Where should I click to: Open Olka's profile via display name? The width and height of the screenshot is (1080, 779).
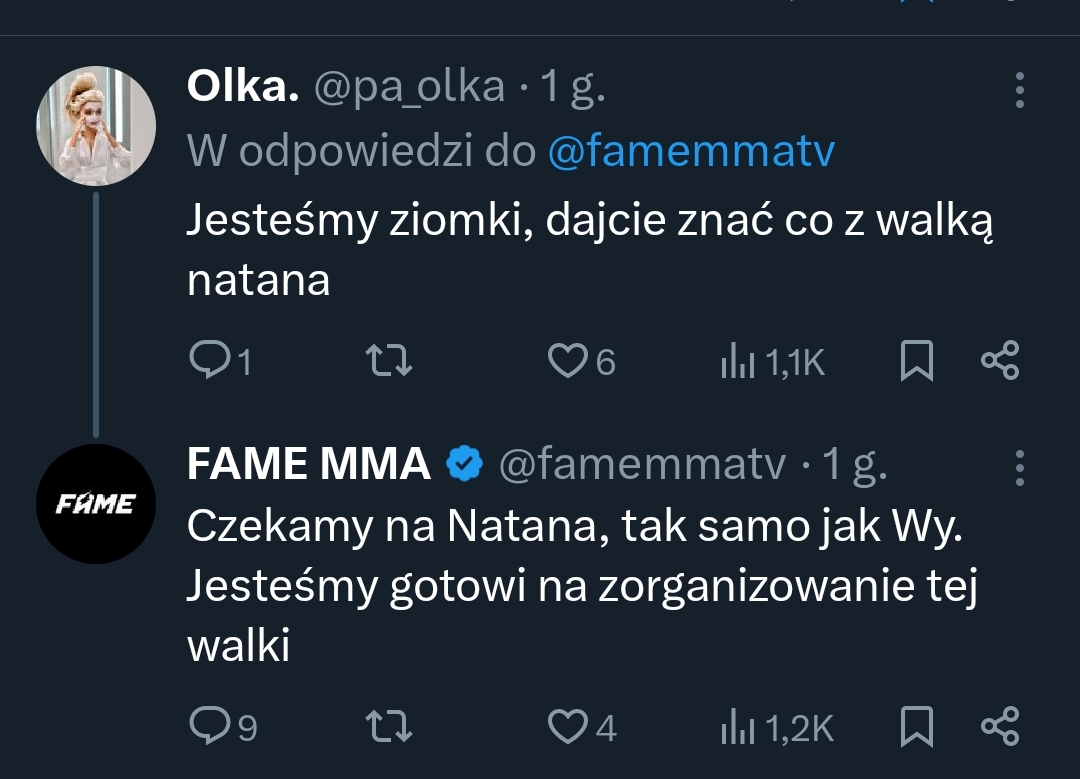[x=242, y=89]
